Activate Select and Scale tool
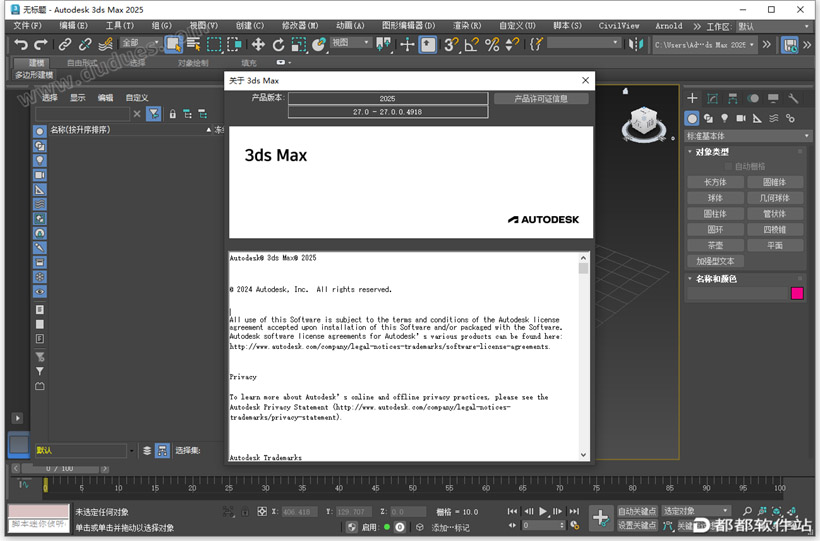 click(x=299, y=44)
